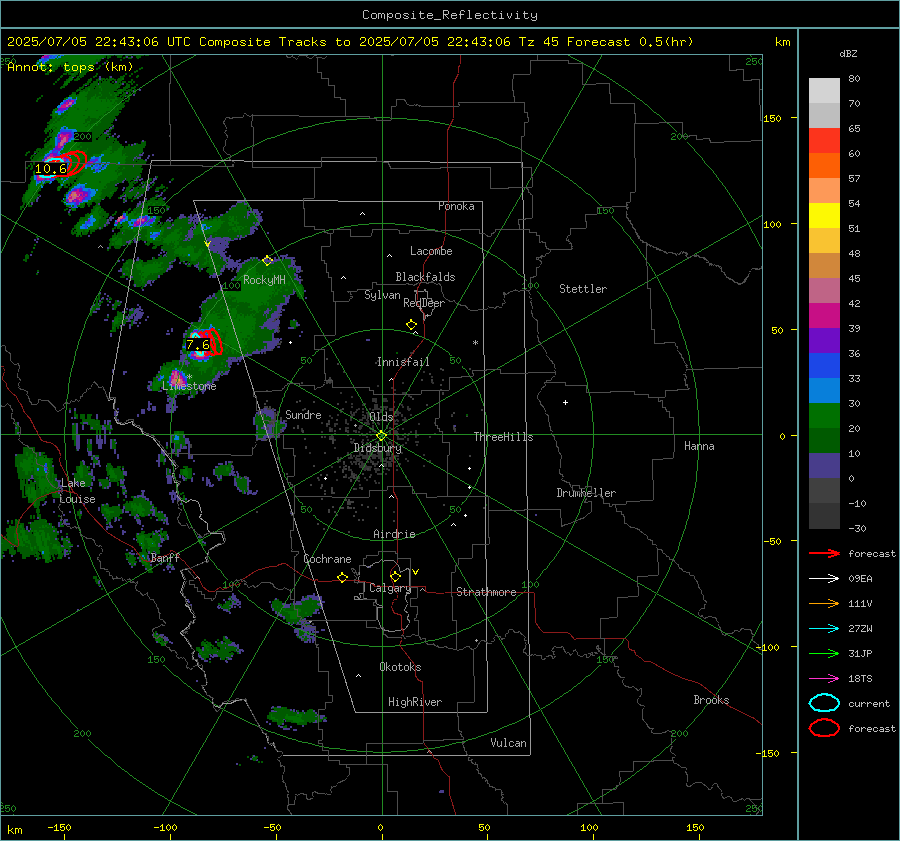Click the Sylvan town label

(x=382, y=295)
